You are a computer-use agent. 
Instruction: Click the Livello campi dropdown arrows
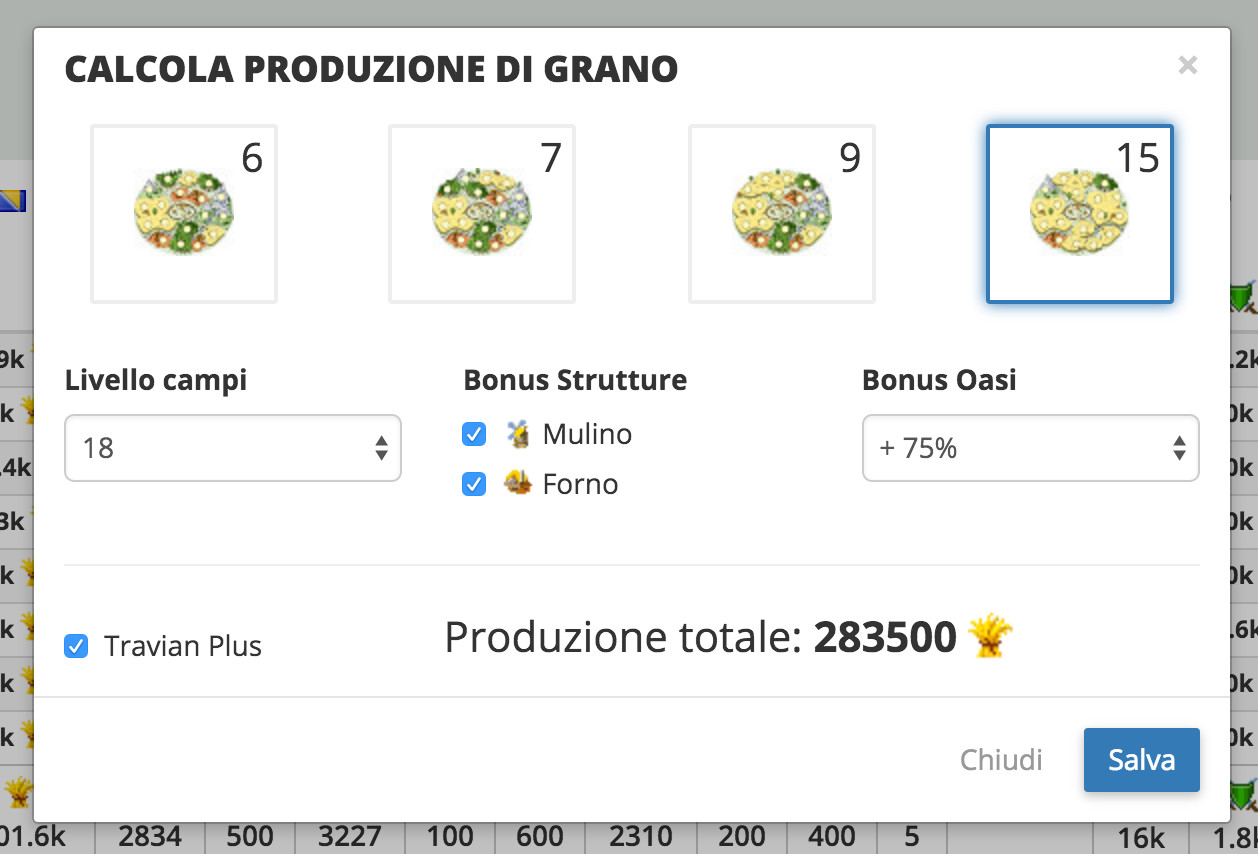pos(381,448)
